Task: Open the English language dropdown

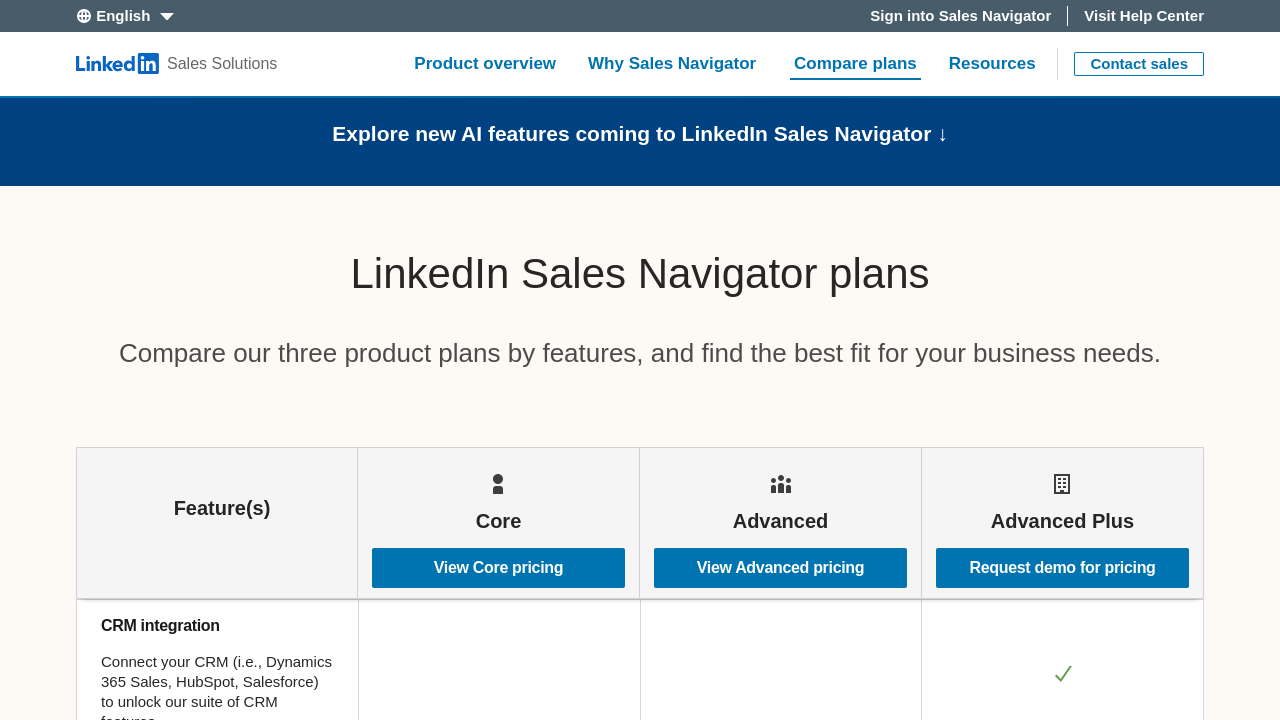Action: coord(122,14)
